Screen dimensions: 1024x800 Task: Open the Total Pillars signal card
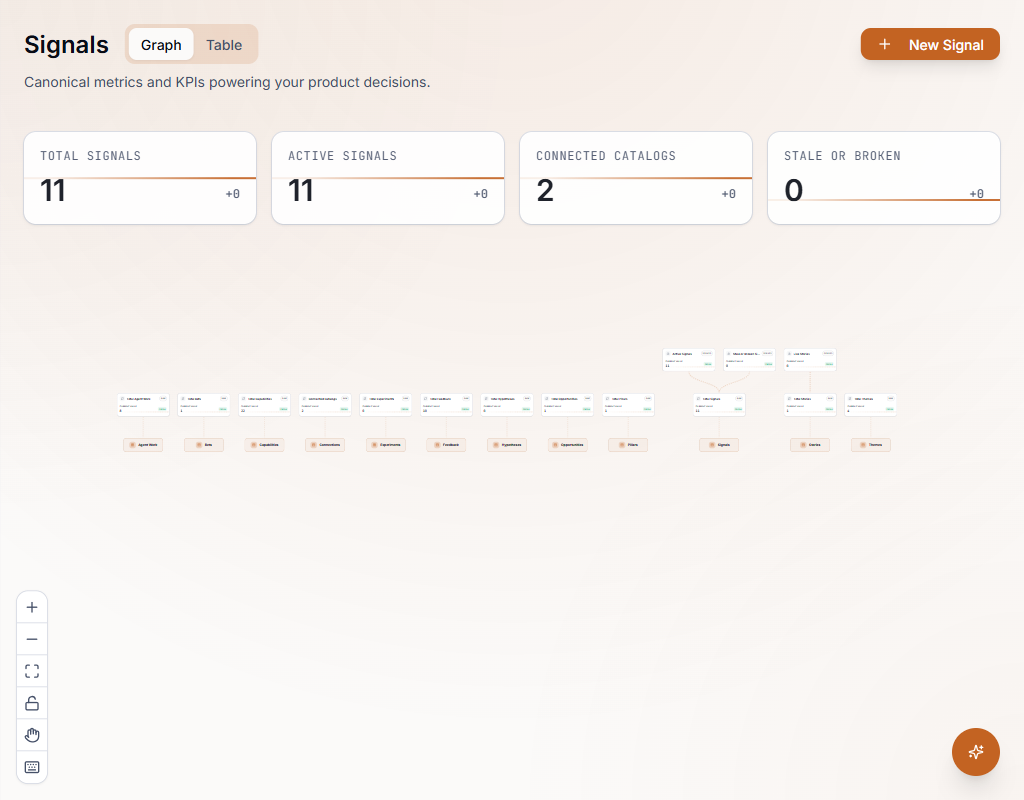click(628, 404)
